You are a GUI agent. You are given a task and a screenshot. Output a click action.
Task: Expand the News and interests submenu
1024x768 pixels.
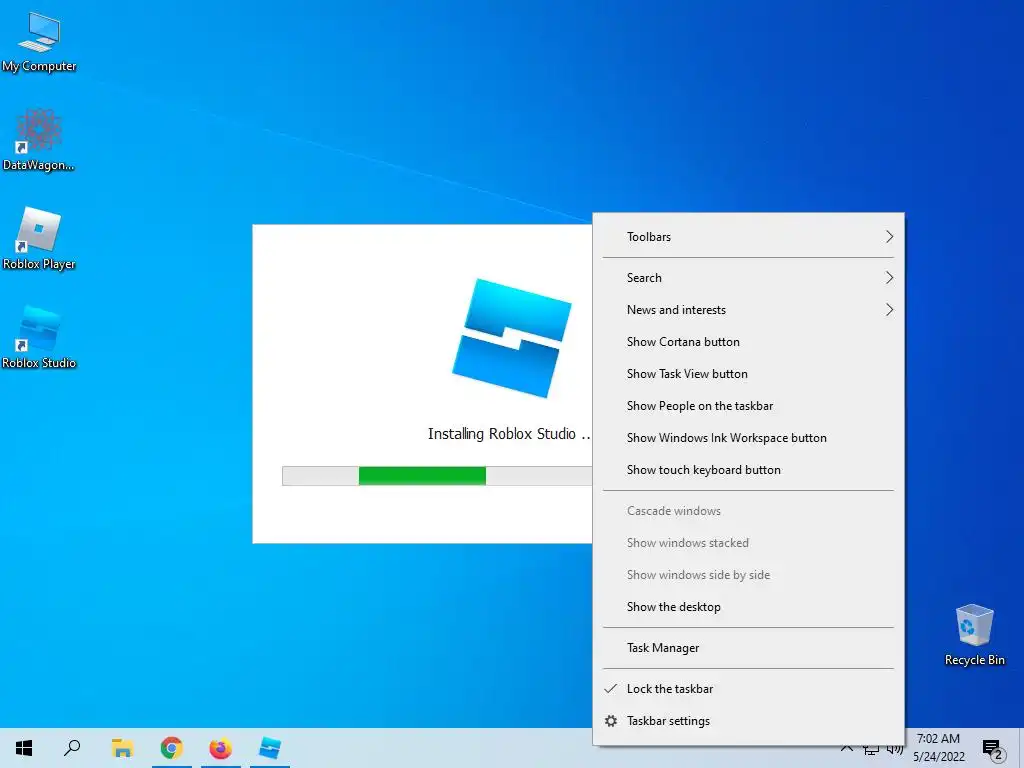click(x=748, y=310)
